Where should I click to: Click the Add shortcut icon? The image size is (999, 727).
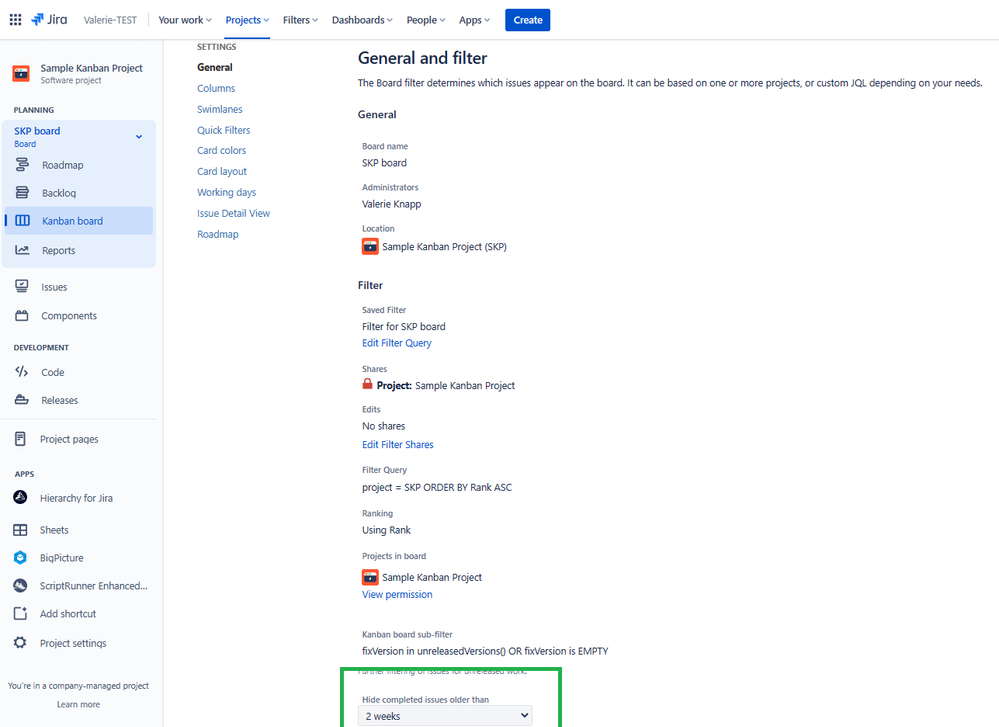coord(20,613)
